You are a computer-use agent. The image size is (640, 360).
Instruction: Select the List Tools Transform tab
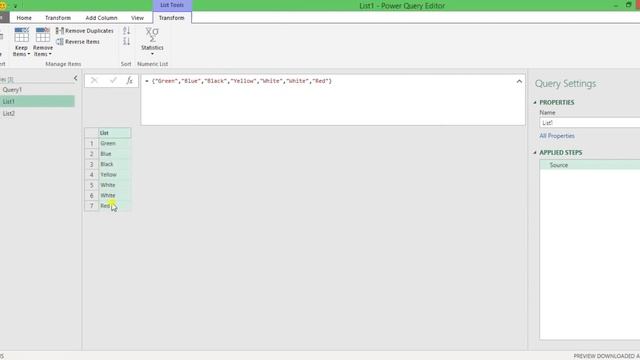click(171, 18)
